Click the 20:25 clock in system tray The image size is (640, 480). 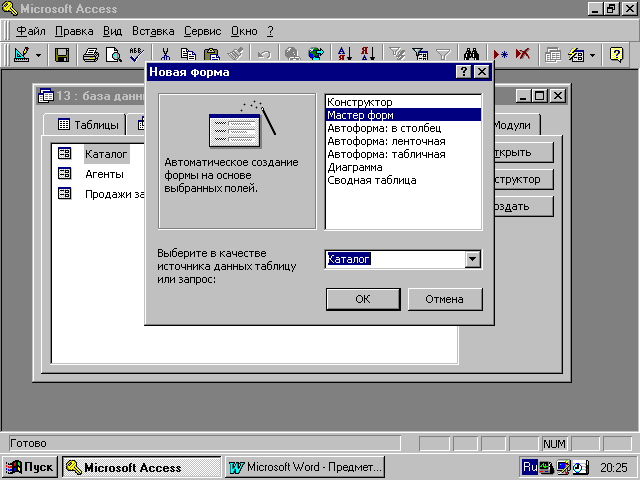613,467
